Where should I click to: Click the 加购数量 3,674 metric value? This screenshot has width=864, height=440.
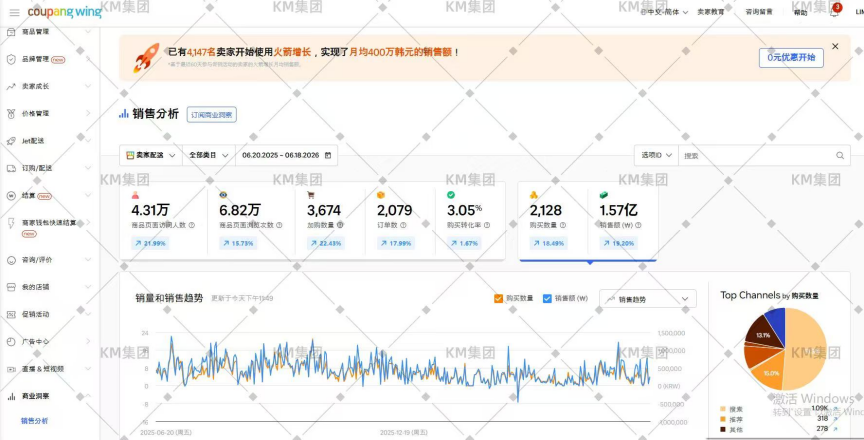click(324, 210)
